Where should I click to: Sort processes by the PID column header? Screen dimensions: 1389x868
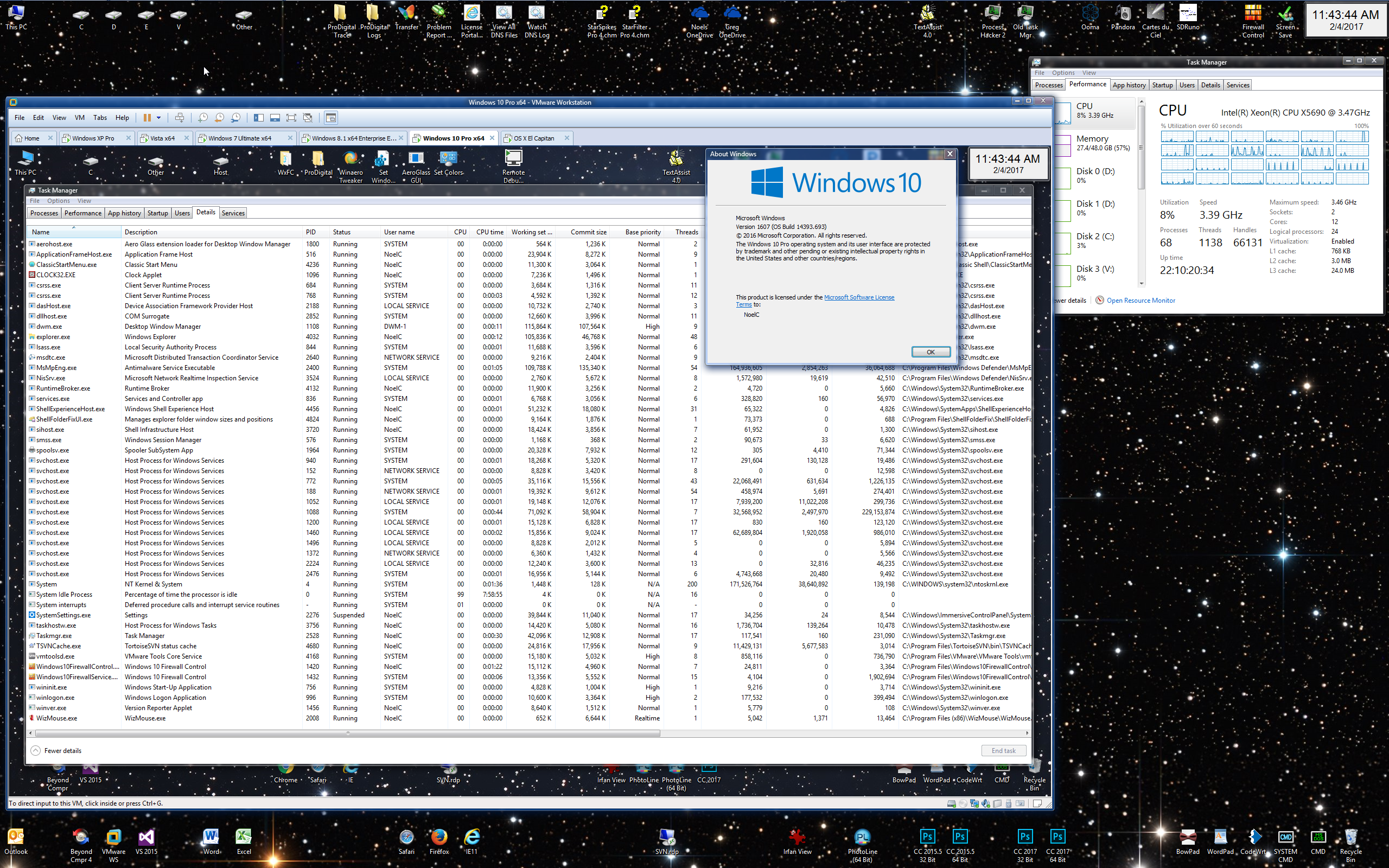316,232
